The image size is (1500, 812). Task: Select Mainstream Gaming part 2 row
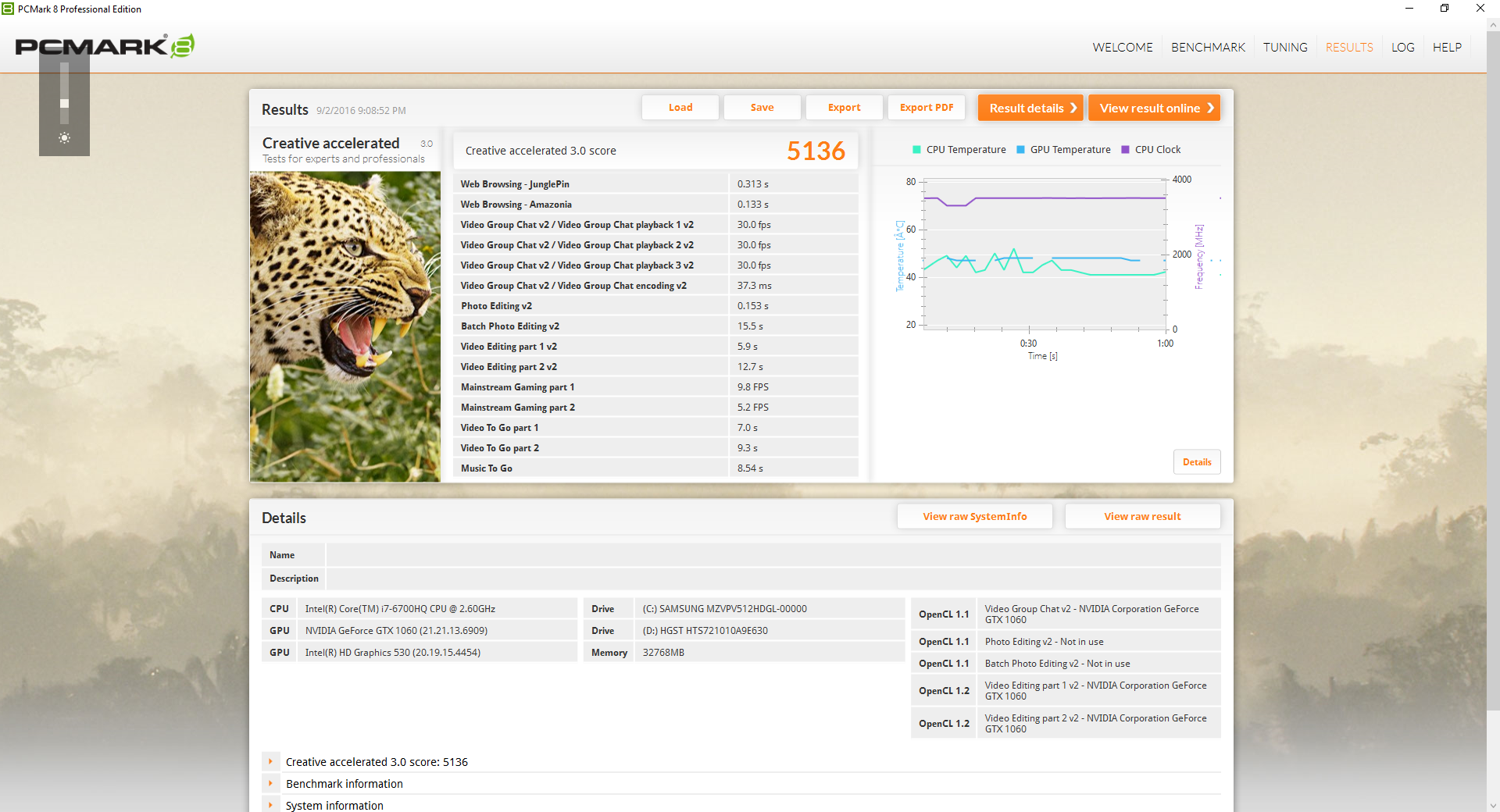655,408
